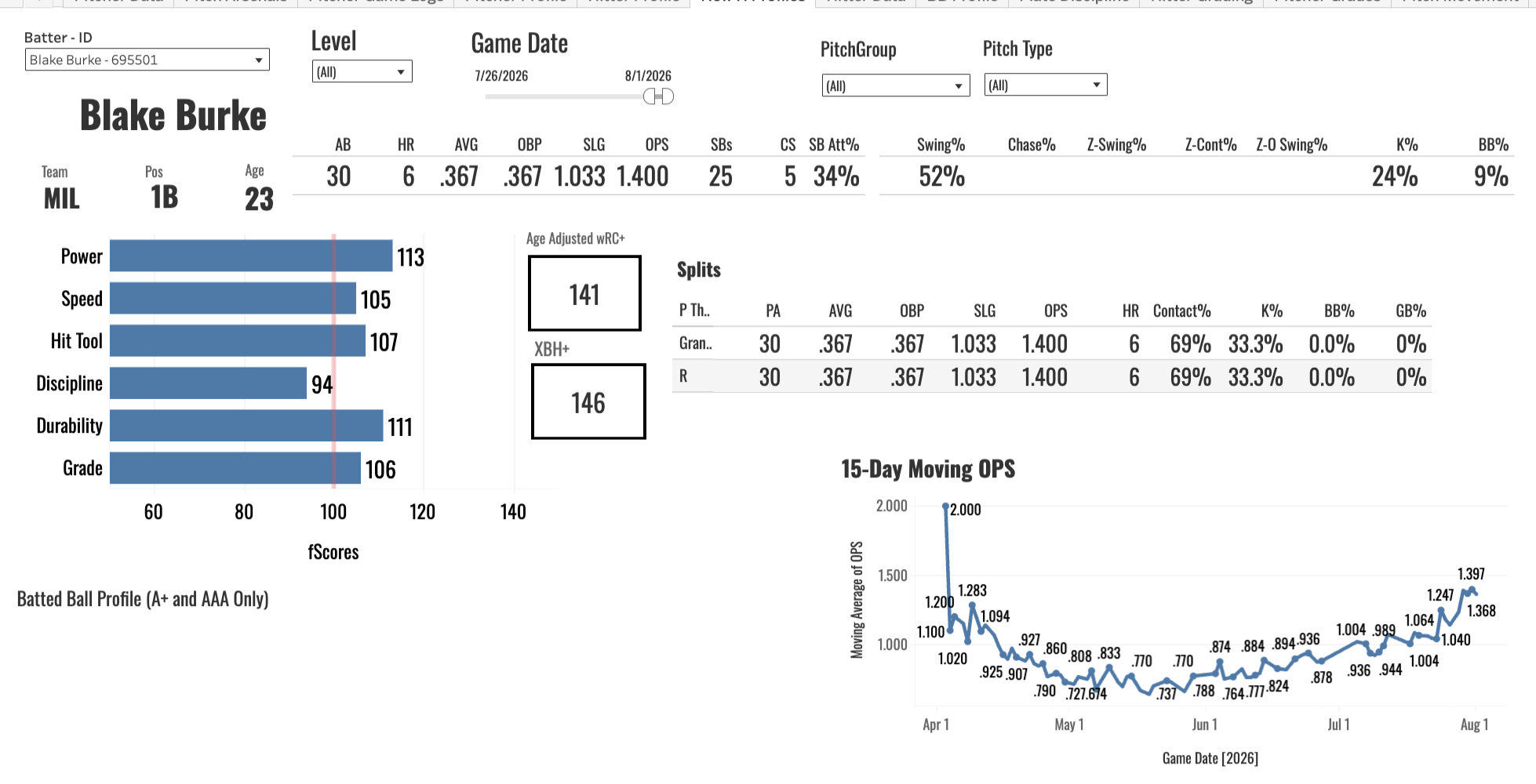The image size is (1536, 784).
Task: Click the XBH+ 146 value box
Action: tap(588, 401)
